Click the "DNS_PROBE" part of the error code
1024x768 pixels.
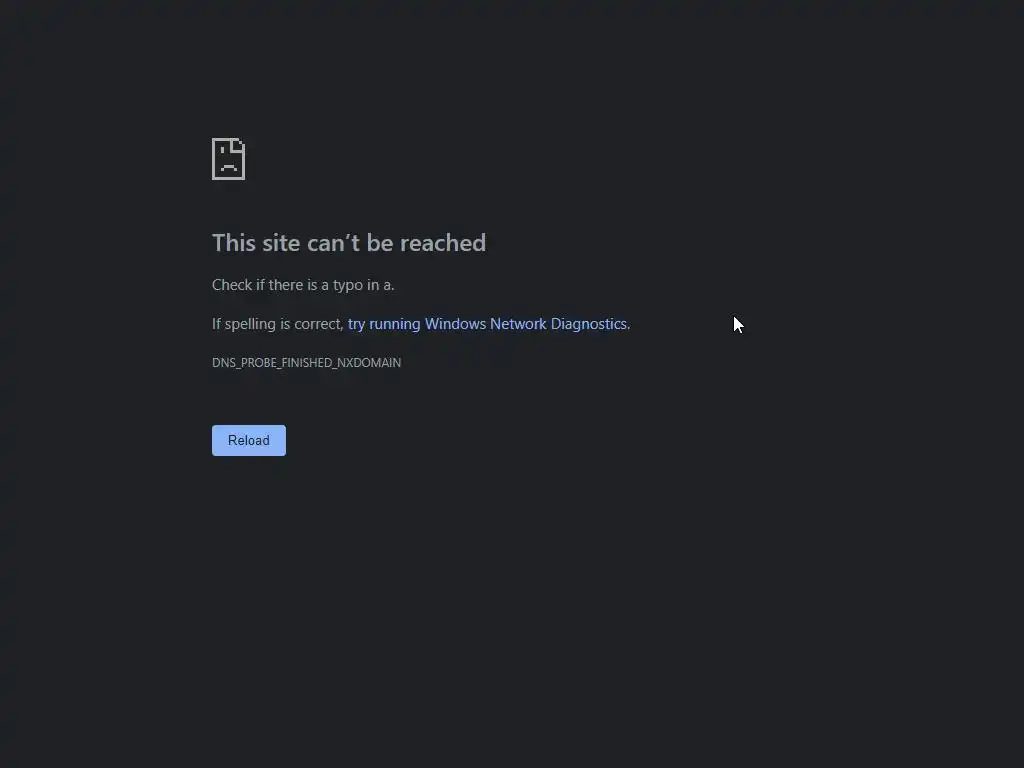[245, 362]
